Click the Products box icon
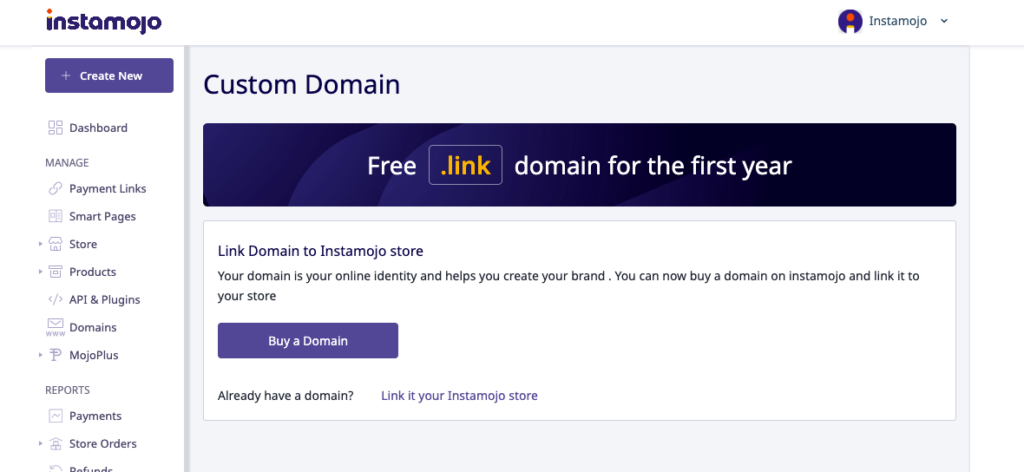1024x472 pixels. tap(55, 272)
